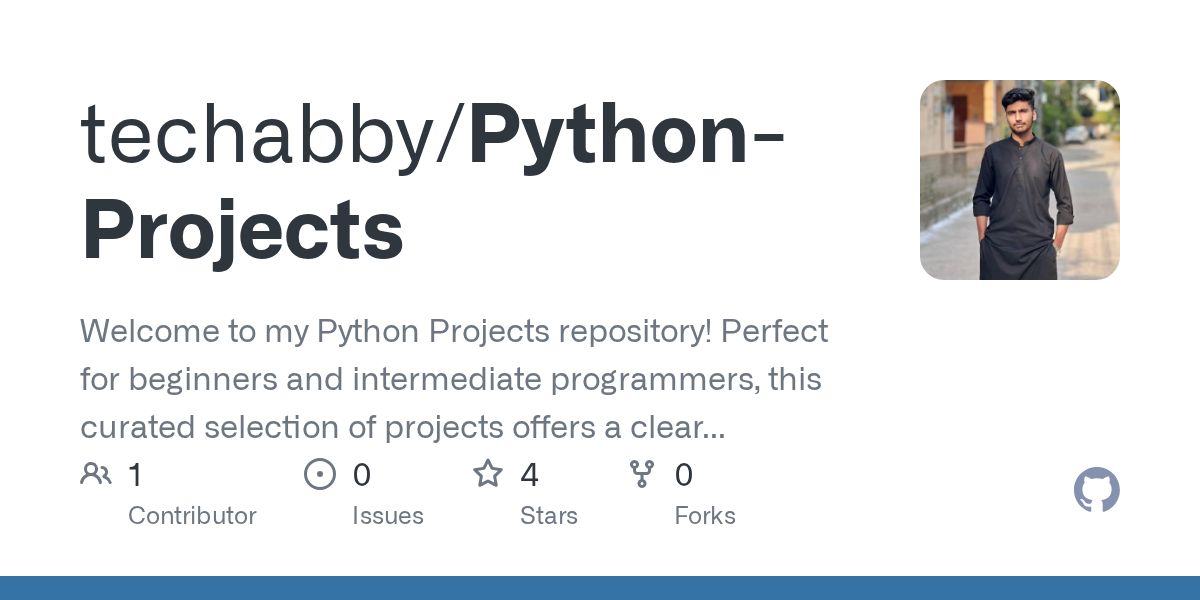Viewport: 1200px width, 600px height.
Task: Click the star count 4
Action: (529, 475)
